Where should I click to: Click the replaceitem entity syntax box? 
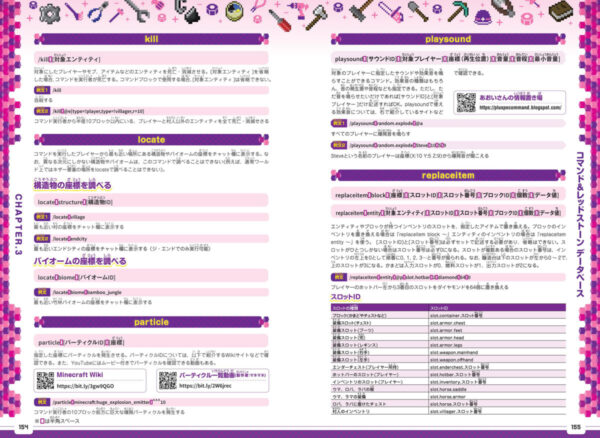tap(448, 213)
